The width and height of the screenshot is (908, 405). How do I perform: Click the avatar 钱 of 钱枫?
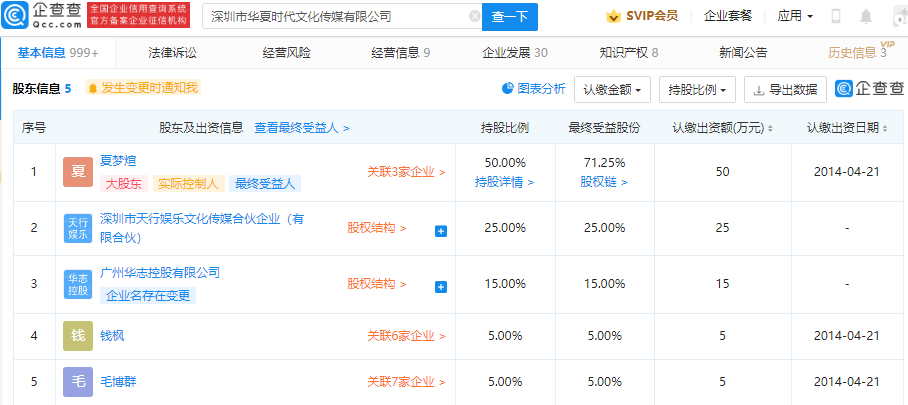pos(78,335)
